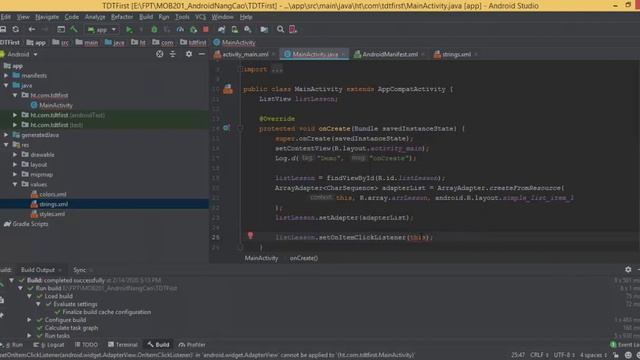The image size is (640, 360).
Task: Collapse the imports fold marker
Action: click(240, 69)
